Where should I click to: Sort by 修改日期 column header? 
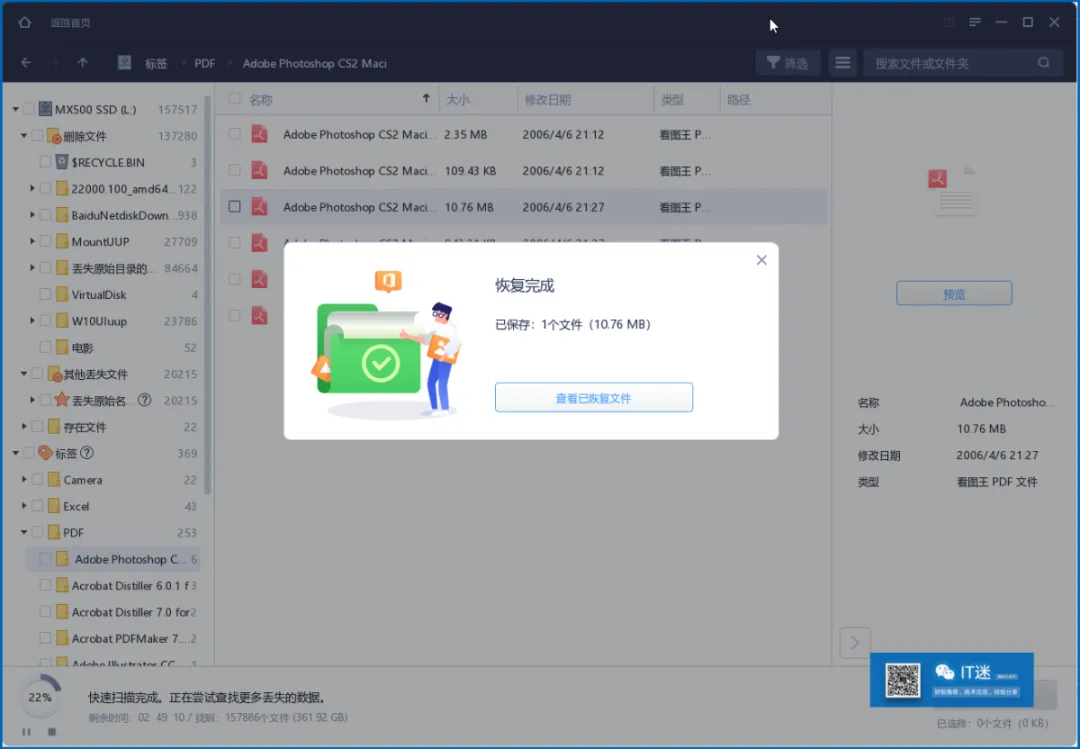(548, 100)
